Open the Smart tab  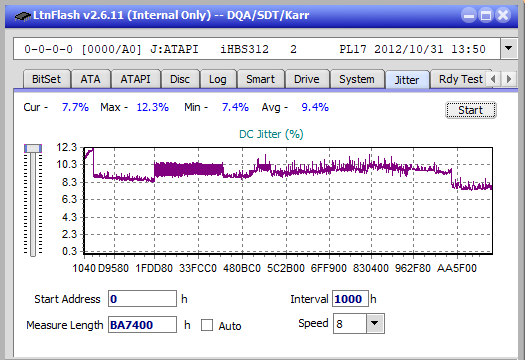tap(260, 79)
